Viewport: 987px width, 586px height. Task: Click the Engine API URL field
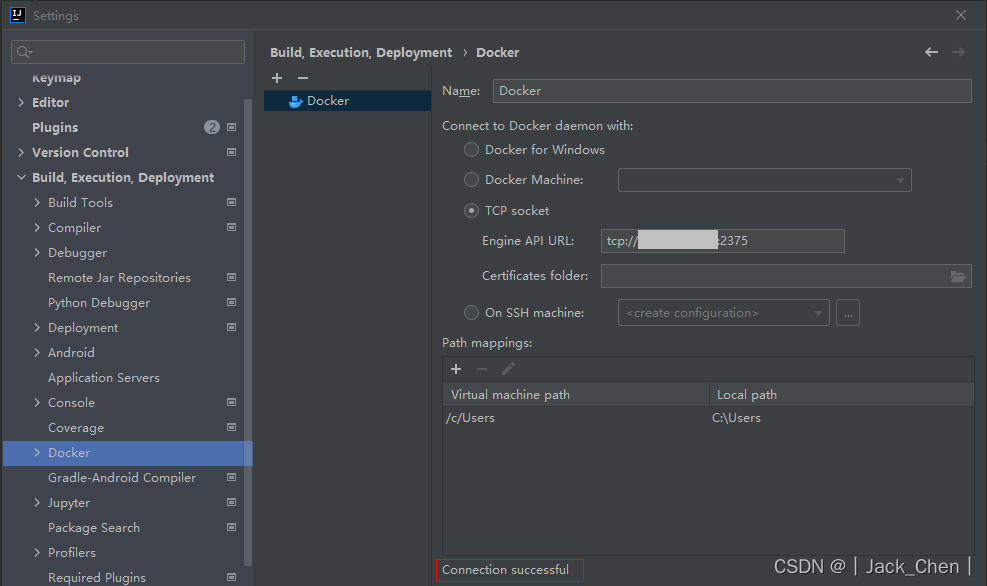coord(722,241)
